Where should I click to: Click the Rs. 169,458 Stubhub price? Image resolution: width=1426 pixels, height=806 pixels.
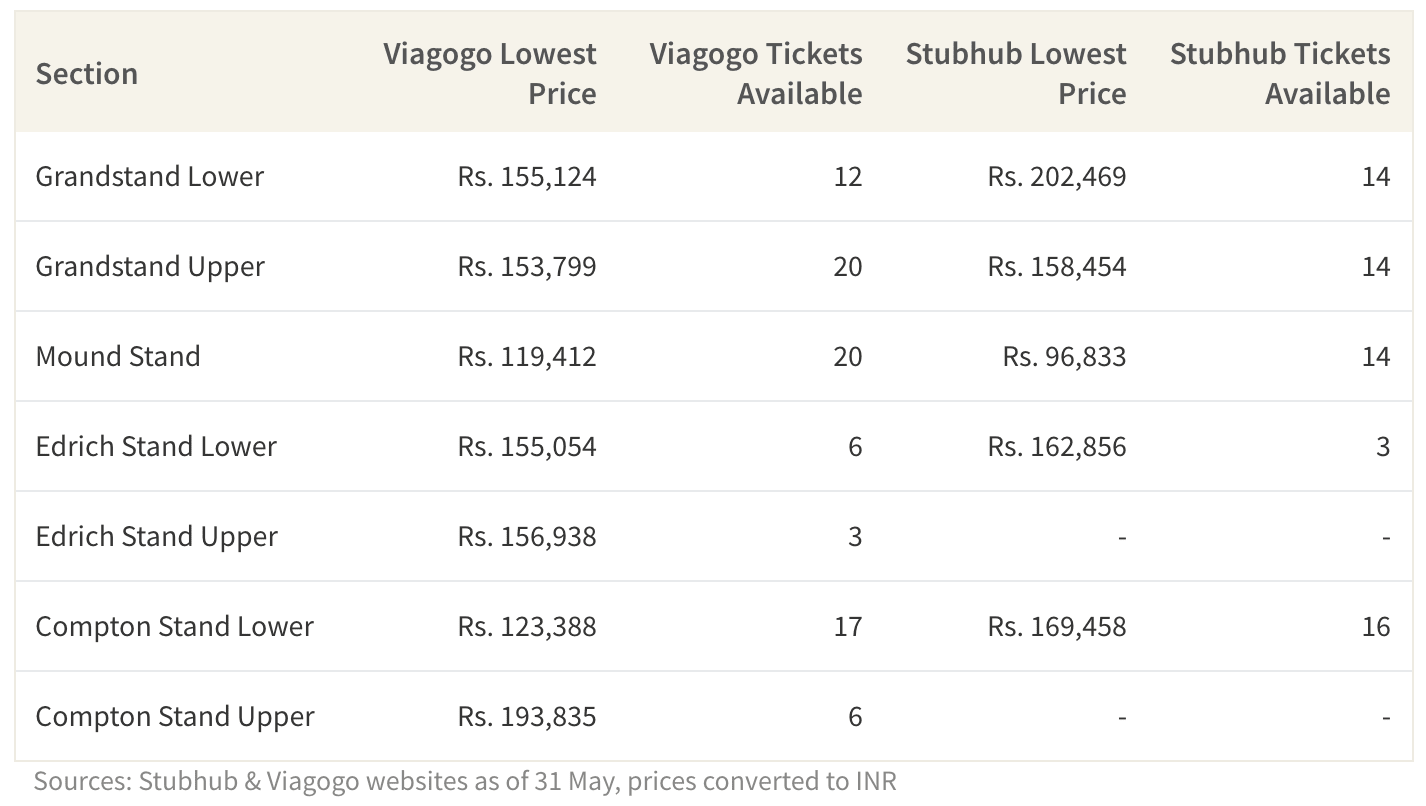[1057, 627]
